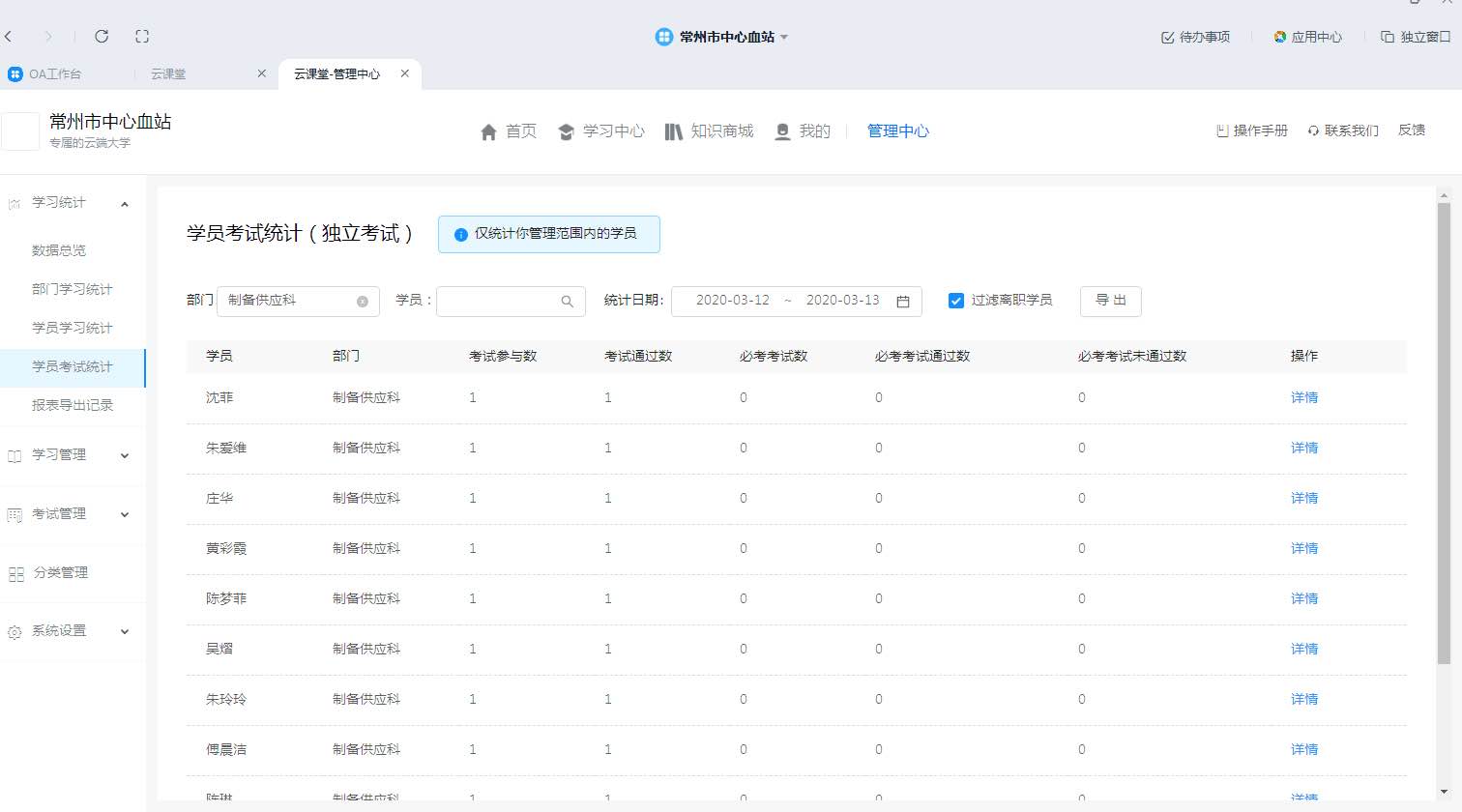The image size is (1462, 812).
Task: Click the clear icon in department field
Action: pos(363,302)
